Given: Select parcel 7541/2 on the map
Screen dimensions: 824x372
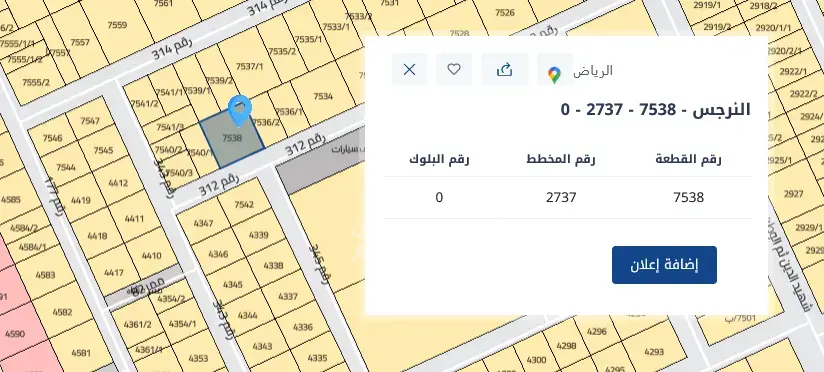Looking at the screenshot, I should 144,104.
